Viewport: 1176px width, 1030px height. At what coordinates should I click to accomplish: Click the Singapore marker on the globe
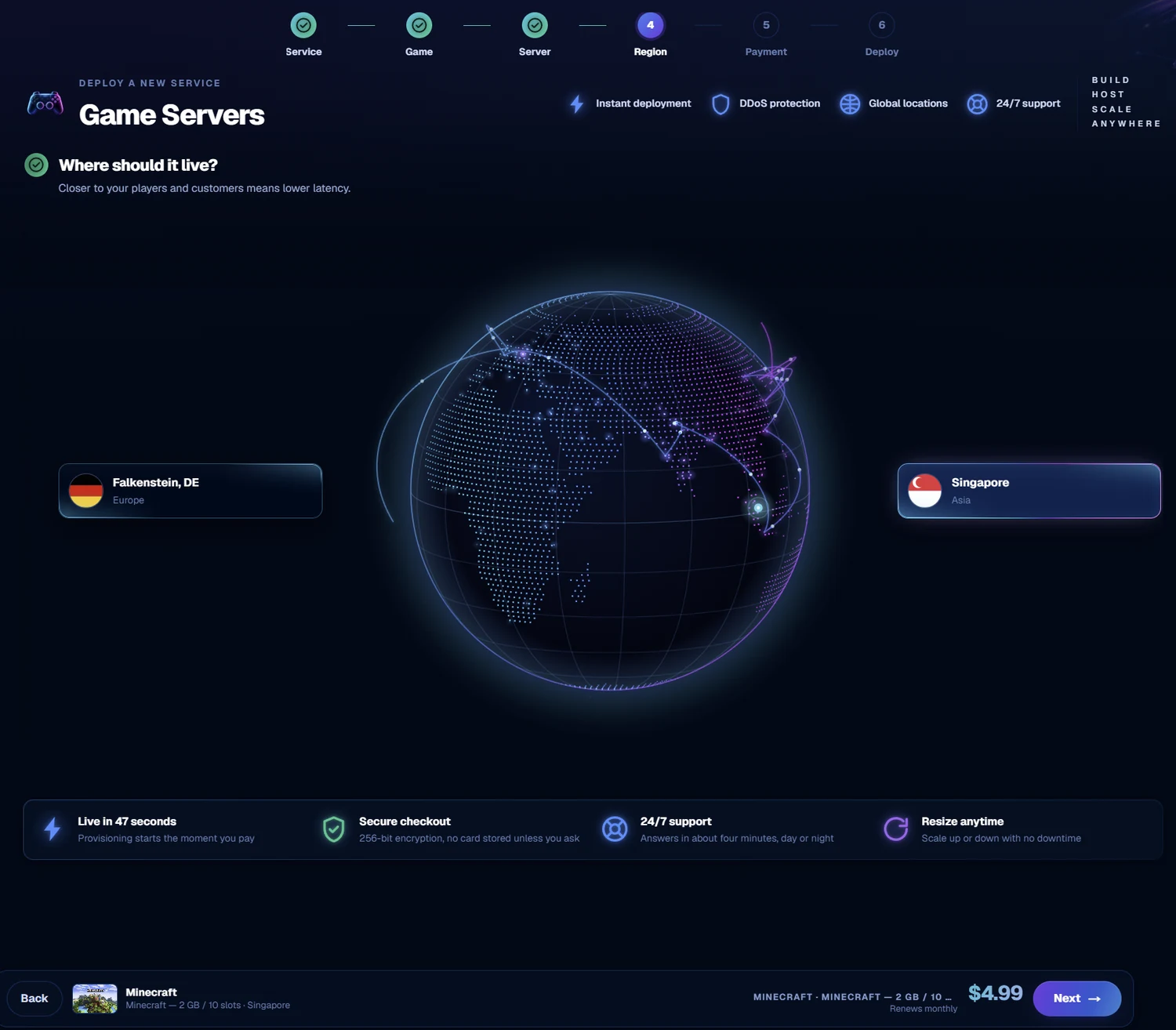coord(758,508)
